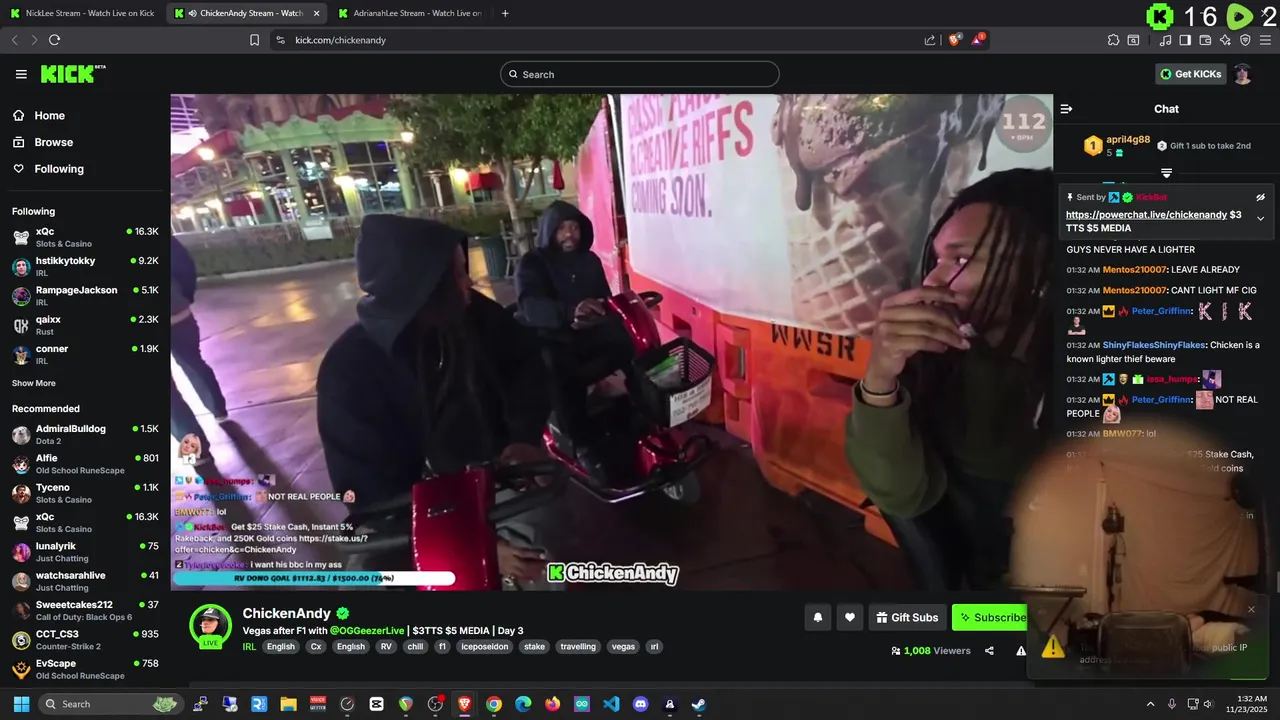Image resolution: width=1280 pixels, height=720 pixels.
Task: Open EvScape channel in Recommended
Action: [85, 669]
